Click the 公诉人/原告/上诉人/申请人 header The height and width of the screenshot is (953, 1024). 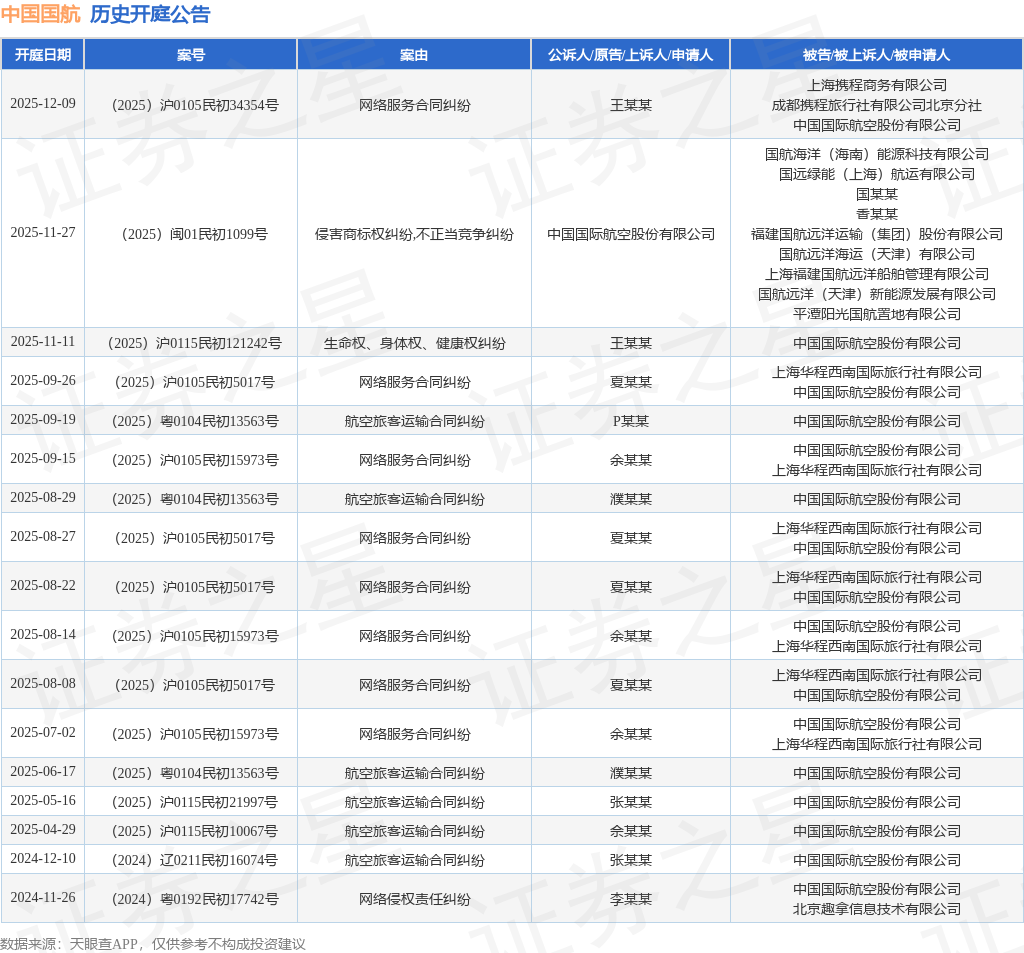pos(631,55)
